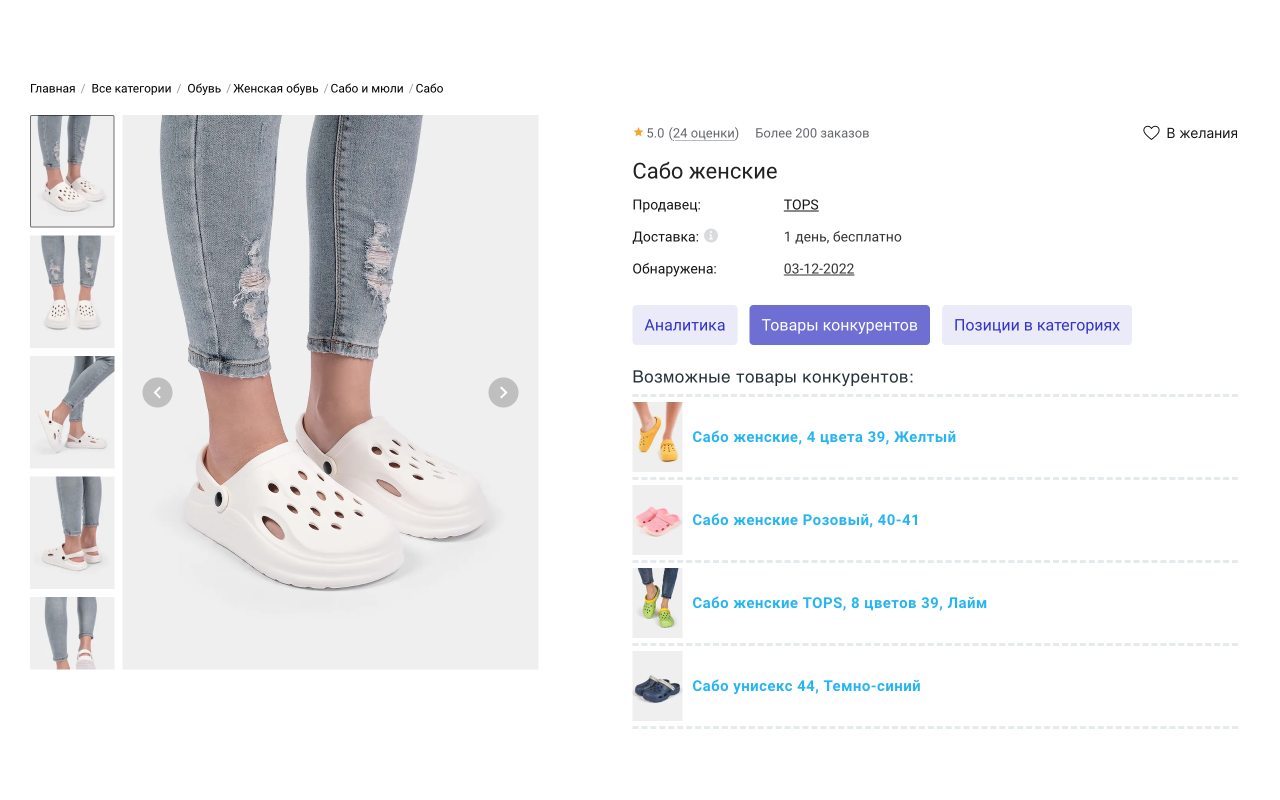Open the TOPS seller link

[801, 205]
